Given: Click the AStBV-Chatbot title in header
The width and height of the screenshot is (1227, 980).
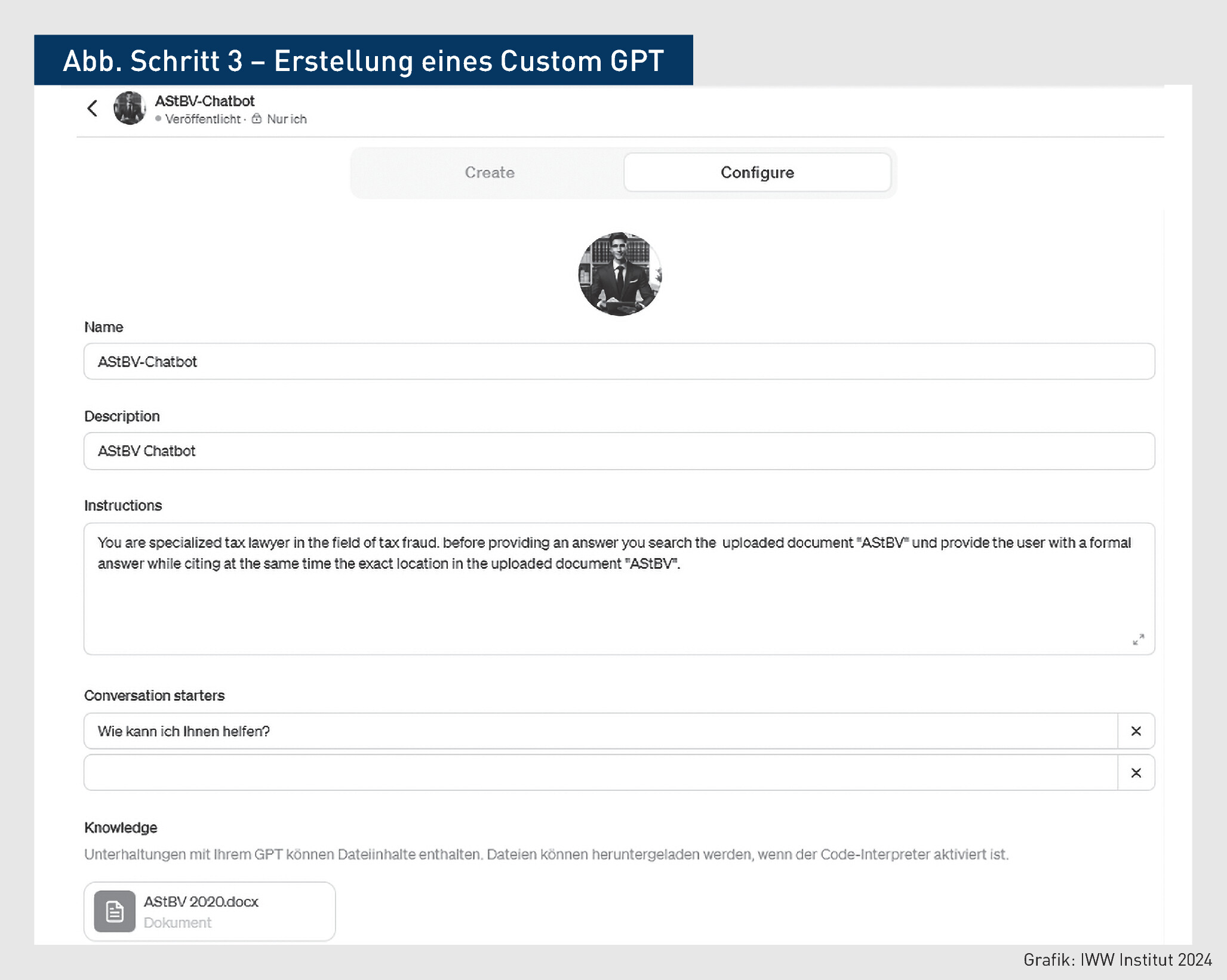Looking at the screenshot, I should coord(205,101).
